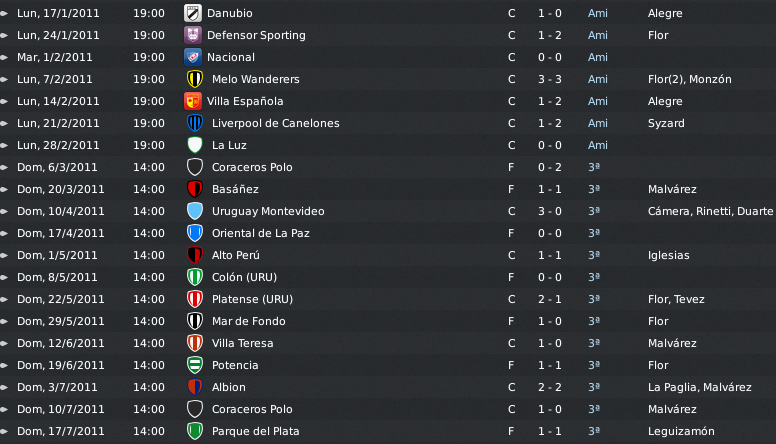Viewport: 776px width, 444px height.
Task: Select the Alto Perú team name
Action: click(236, 255)
